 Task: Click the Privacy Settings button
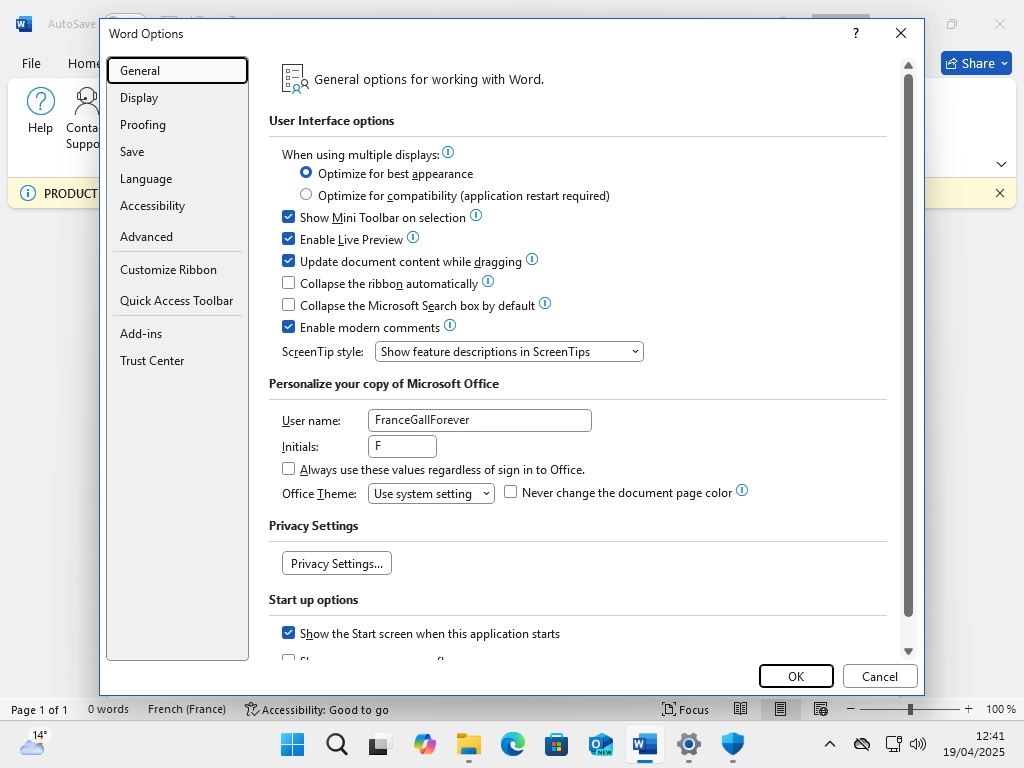pos(337,564)
